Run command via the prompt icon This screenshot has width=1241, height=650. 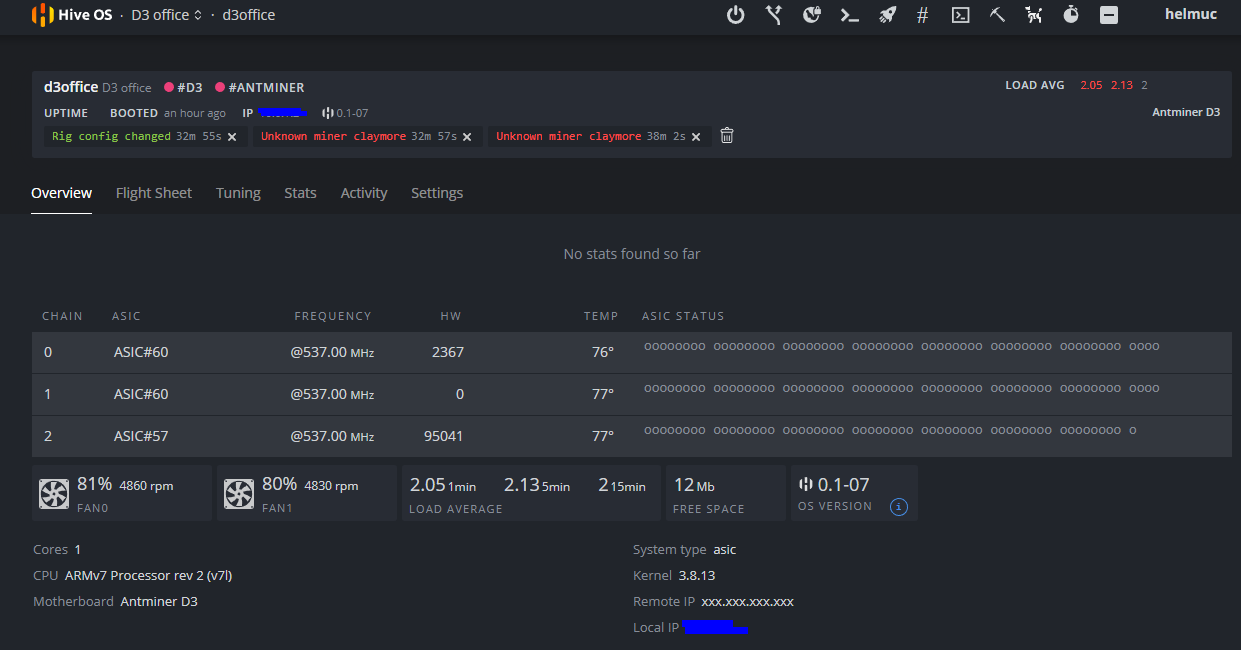click(x=850, y=15)
